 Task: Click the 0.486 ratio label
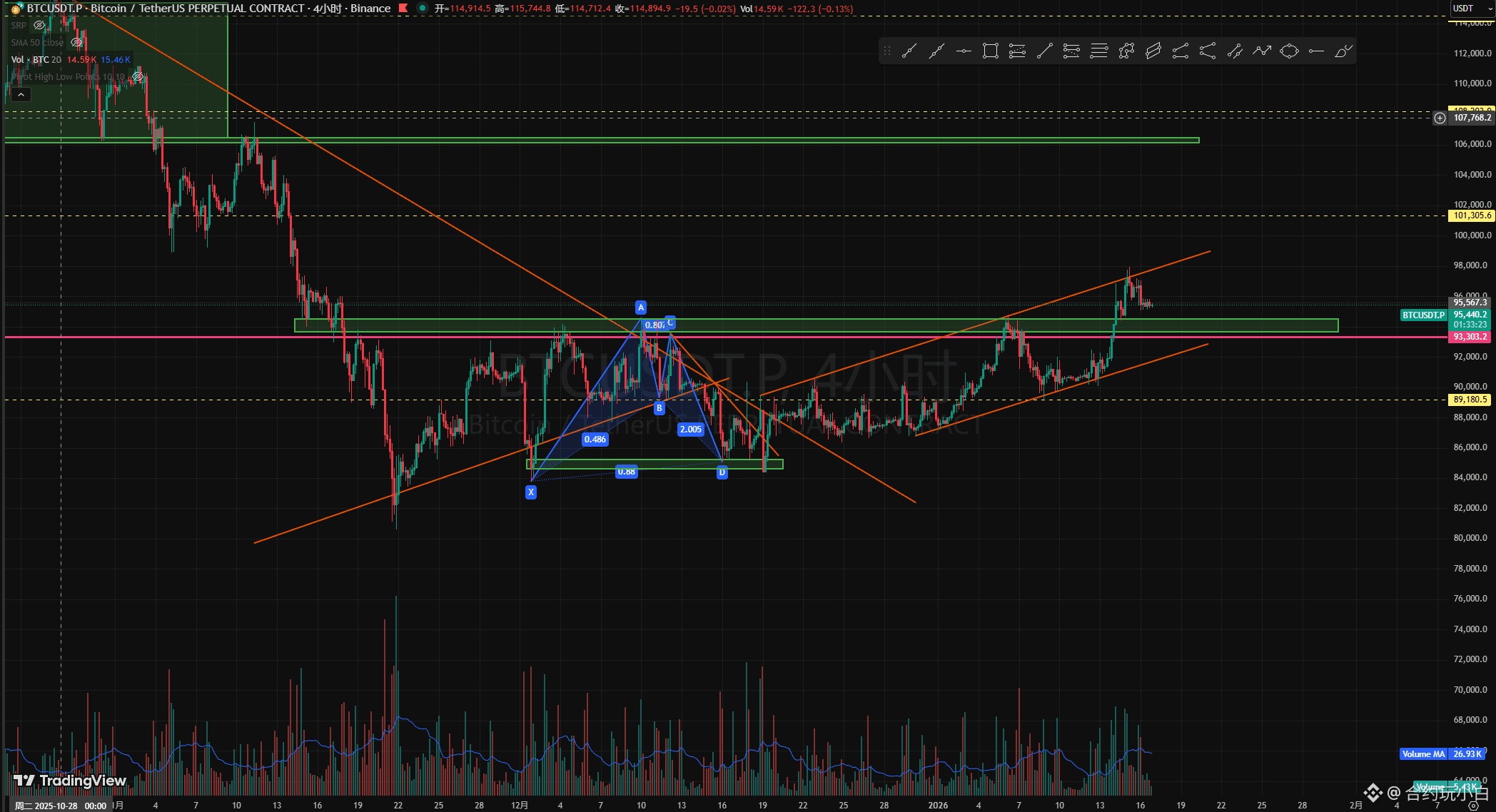(x=595, y=440)
